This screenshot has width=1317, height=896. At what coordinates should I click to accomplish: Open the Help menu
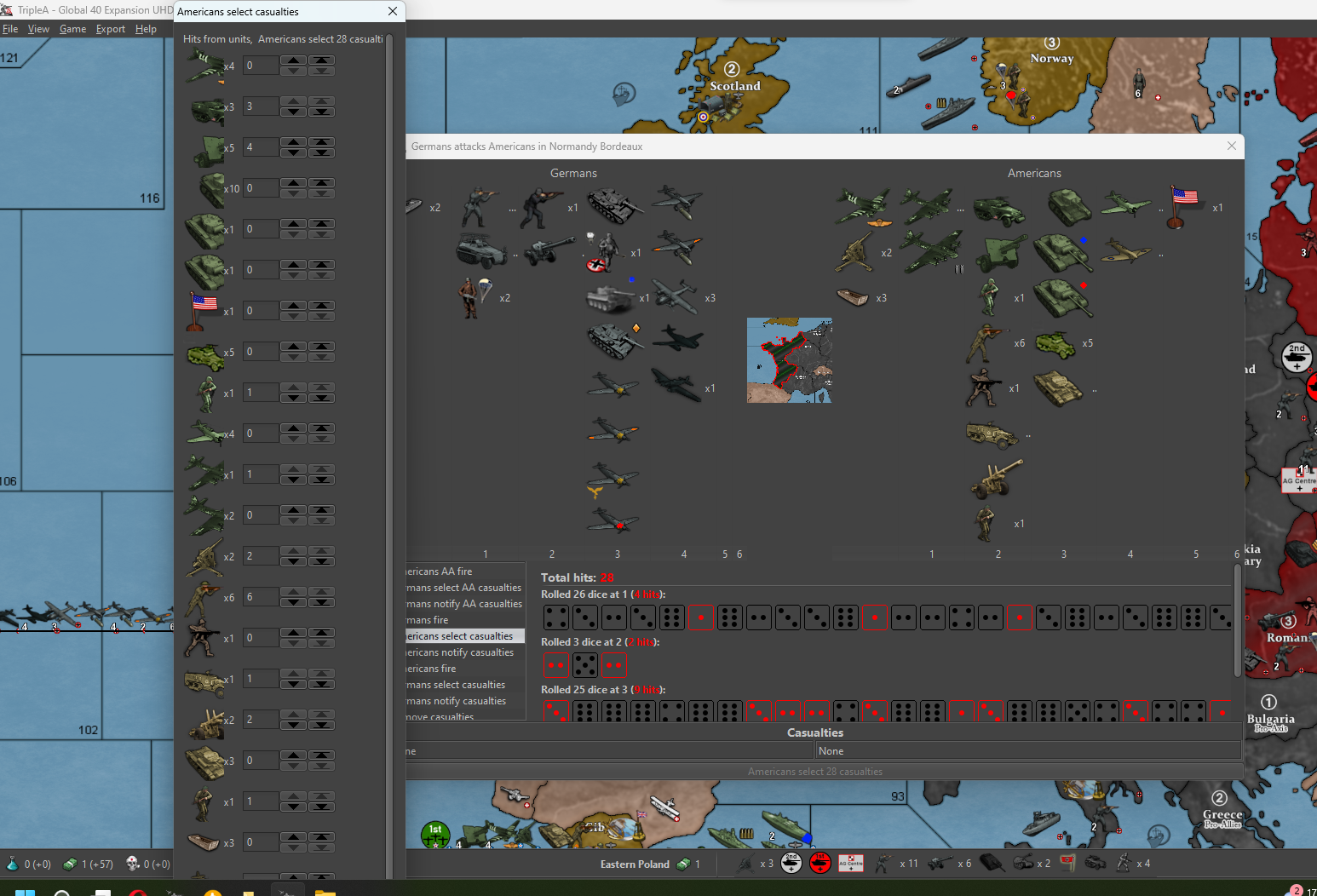click(x=146, y=29)
